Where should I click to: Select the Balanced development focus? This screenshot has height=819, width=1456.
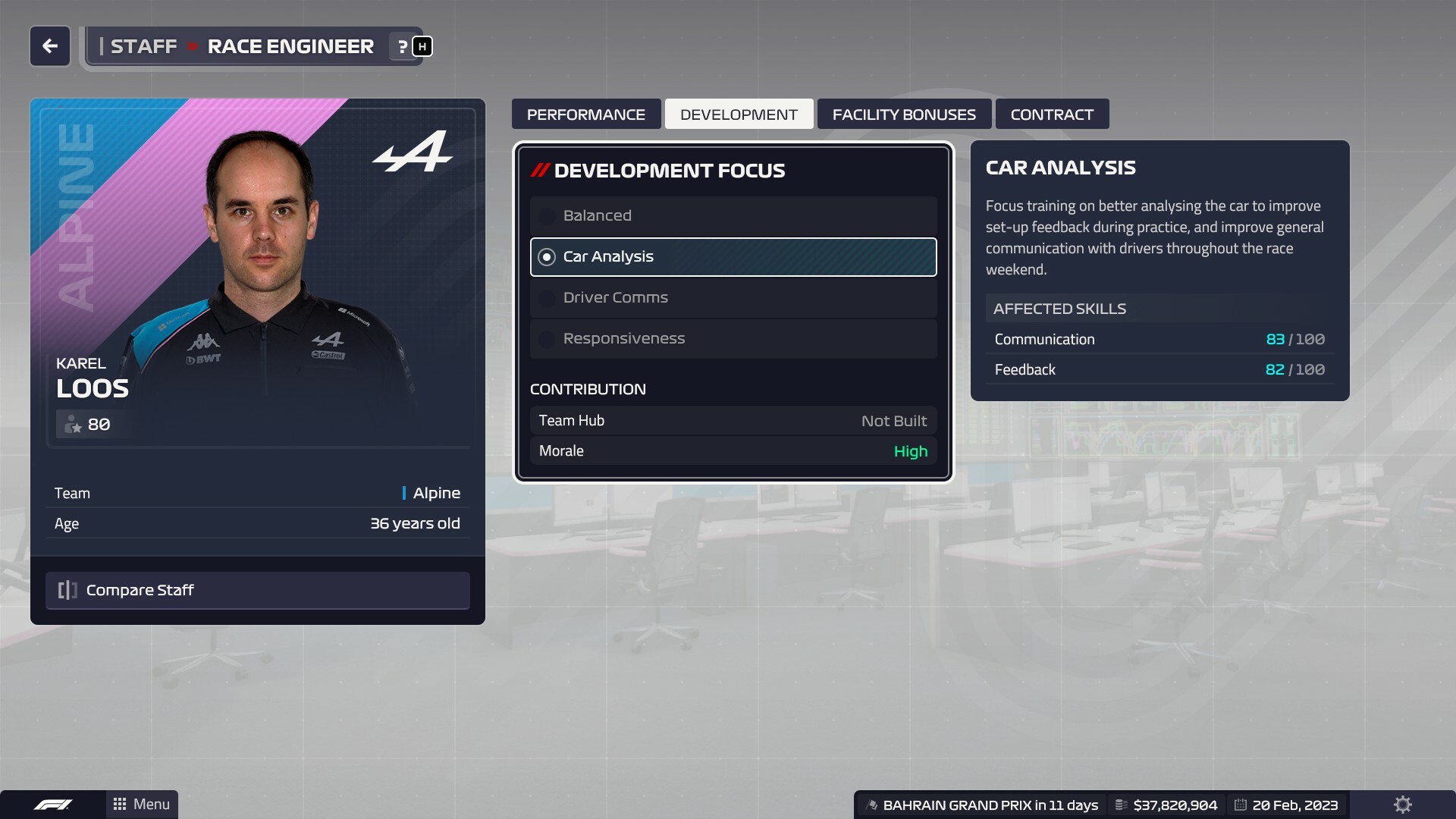(733, 215)
